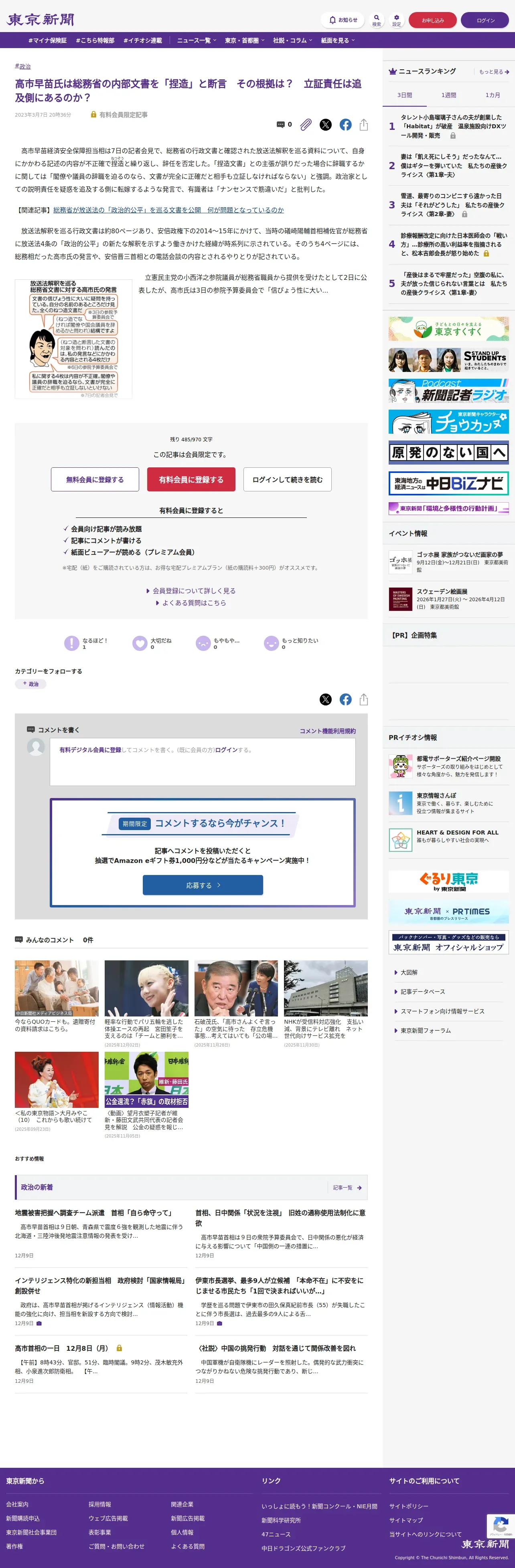The height and width of the screenshot is (1568, 515).
Task: Open the related article link about 放送法 政治的公平
Action: click(x=168, y=210)
